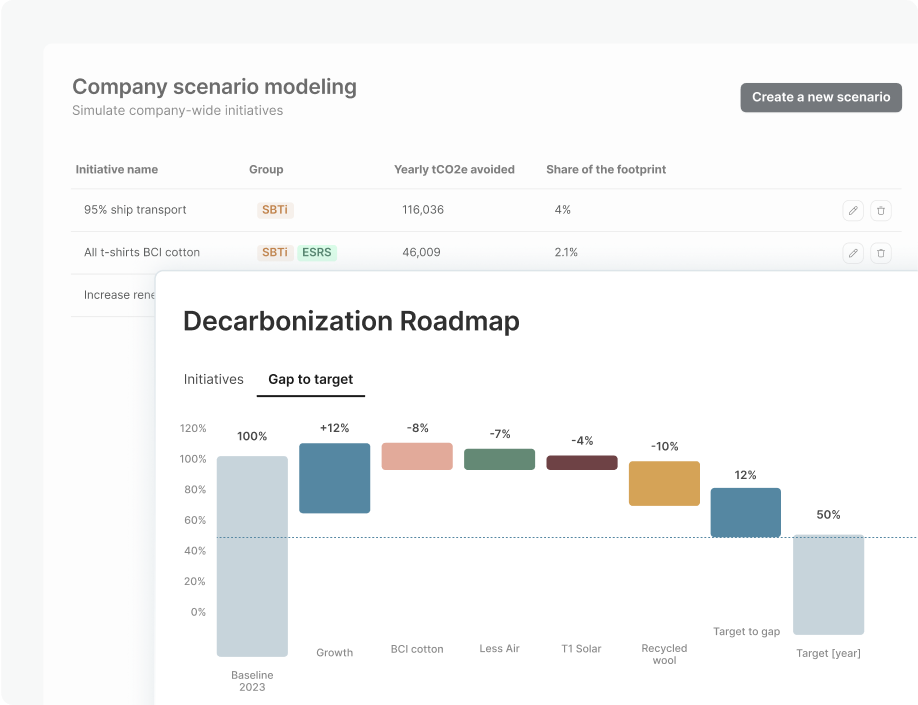Screen dimensions: 918x705
Task: Click the ESRS group tag
Action: pos(317,253)
